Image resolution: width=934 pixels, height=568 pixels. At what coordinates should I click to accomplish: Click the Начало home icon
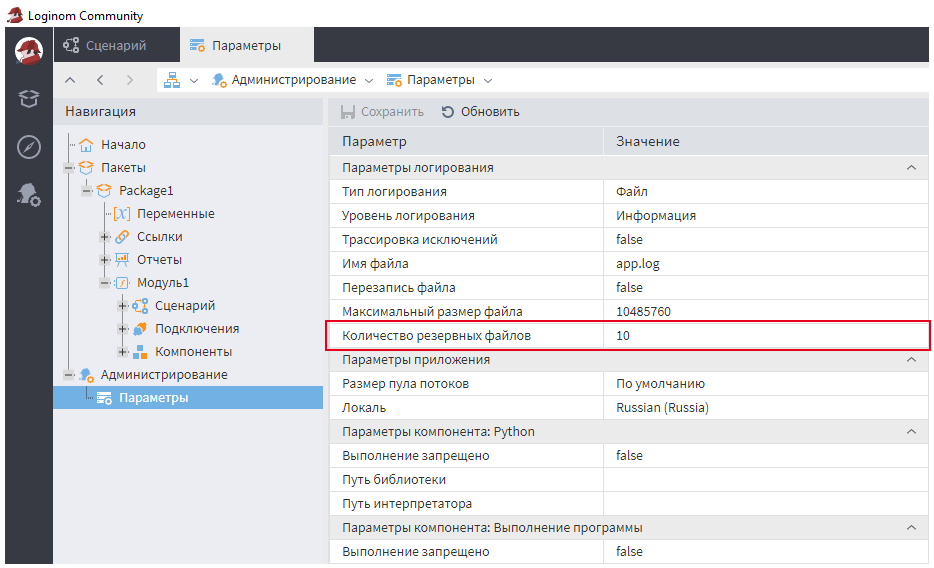(86, 144)
